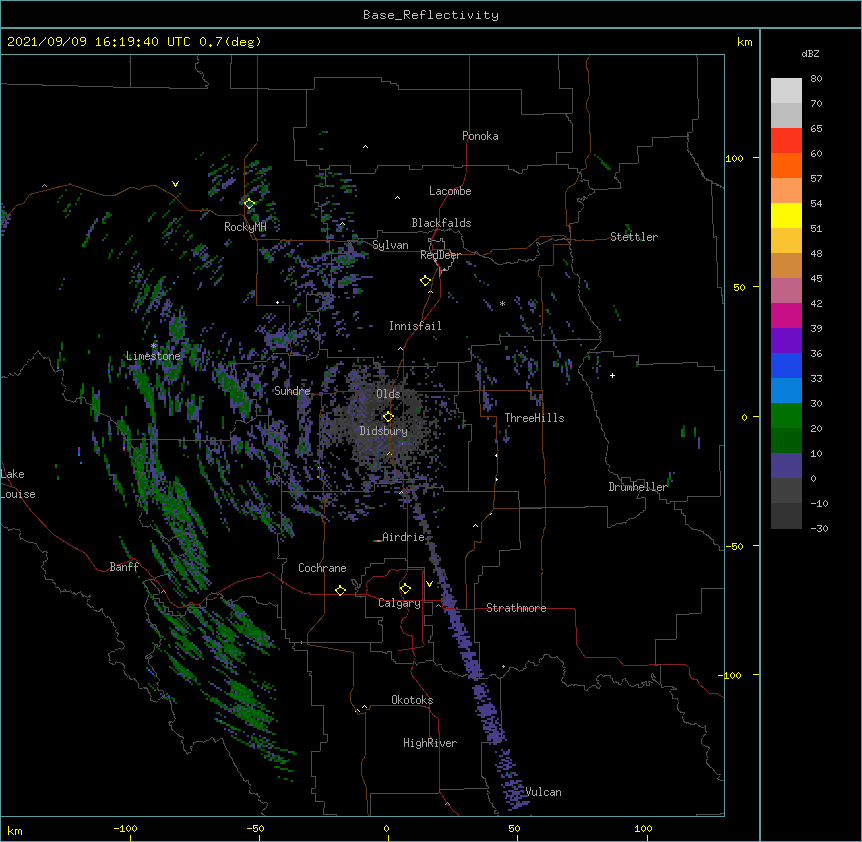This screenshot has width=862, height=842.
Task: Click the RedDeer city label
Action: pyautogui.click(x=440, y=255)
